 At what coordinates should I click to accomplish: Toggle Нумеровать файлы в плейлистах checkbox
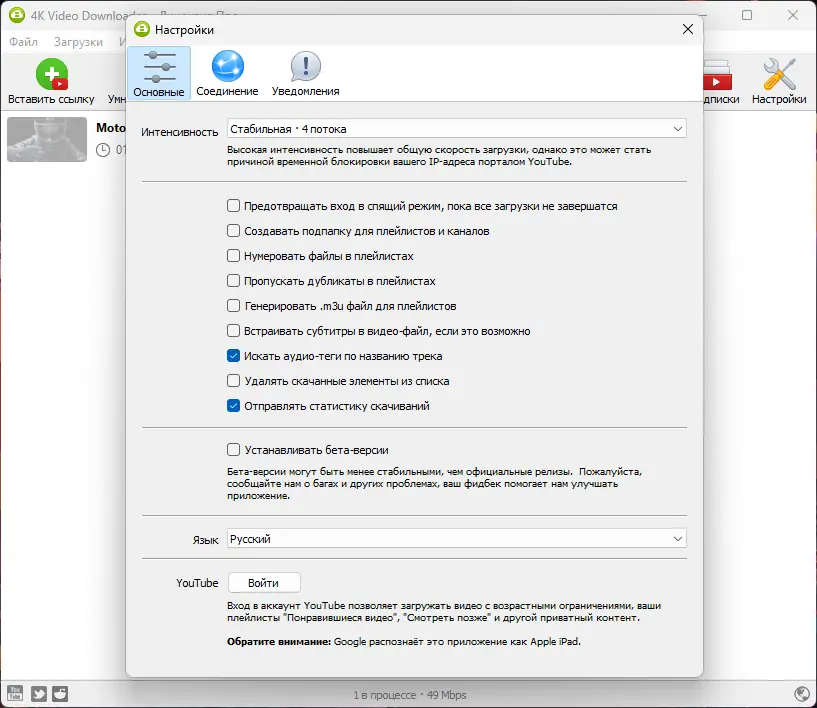click(x=233, y=256)
